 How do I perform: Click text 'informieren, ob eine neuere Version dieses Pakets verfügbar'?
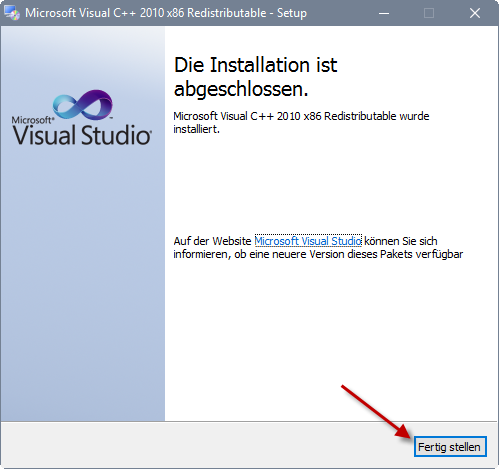(318, 254)
